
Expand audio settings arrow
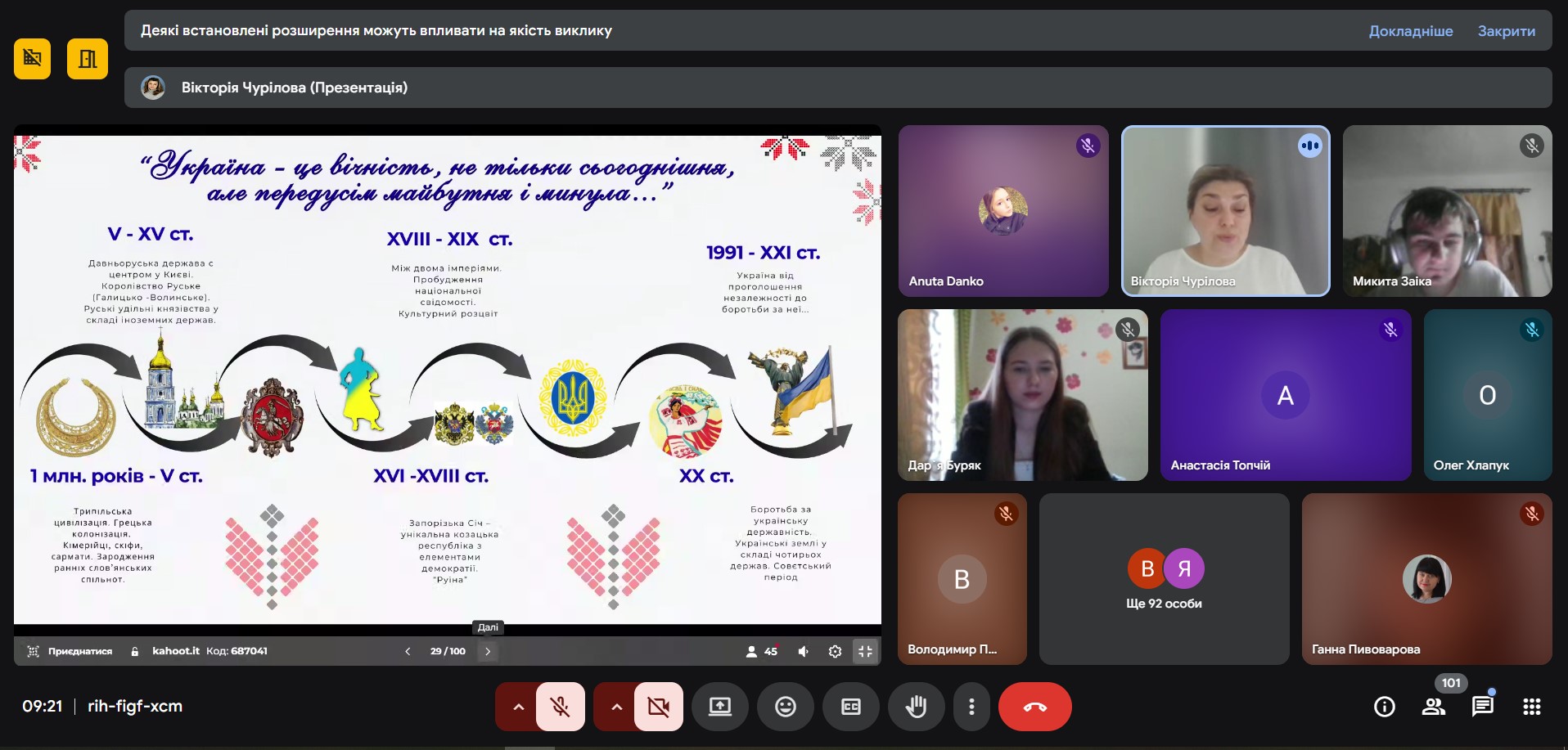click(x=518, y=707)
